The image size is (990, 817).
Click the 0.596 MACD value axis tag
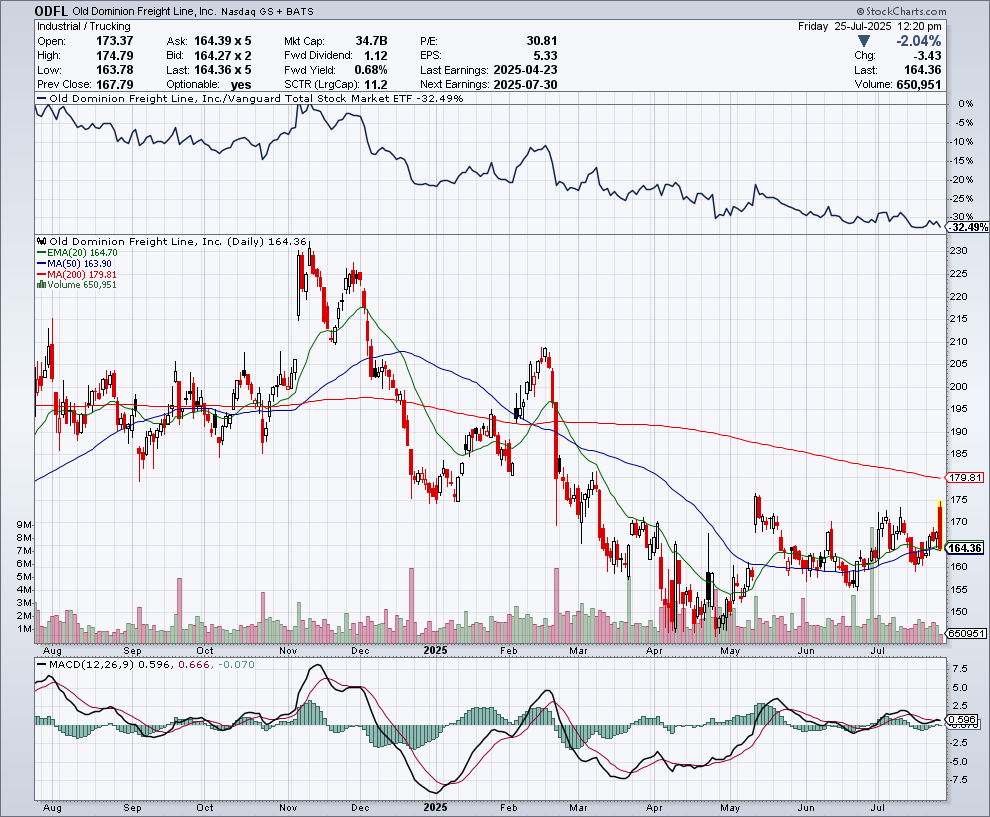tap(962, 720)
